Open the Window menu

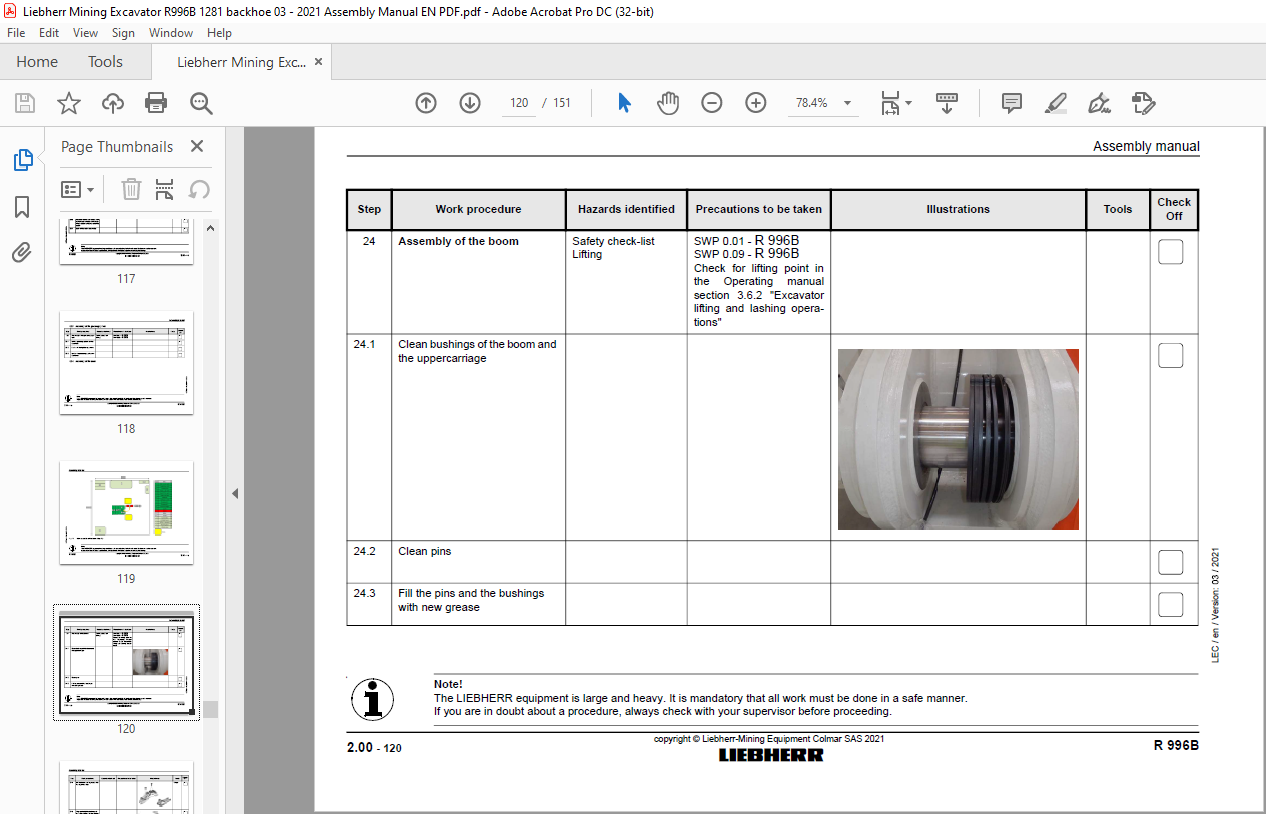tap(171, 32)
